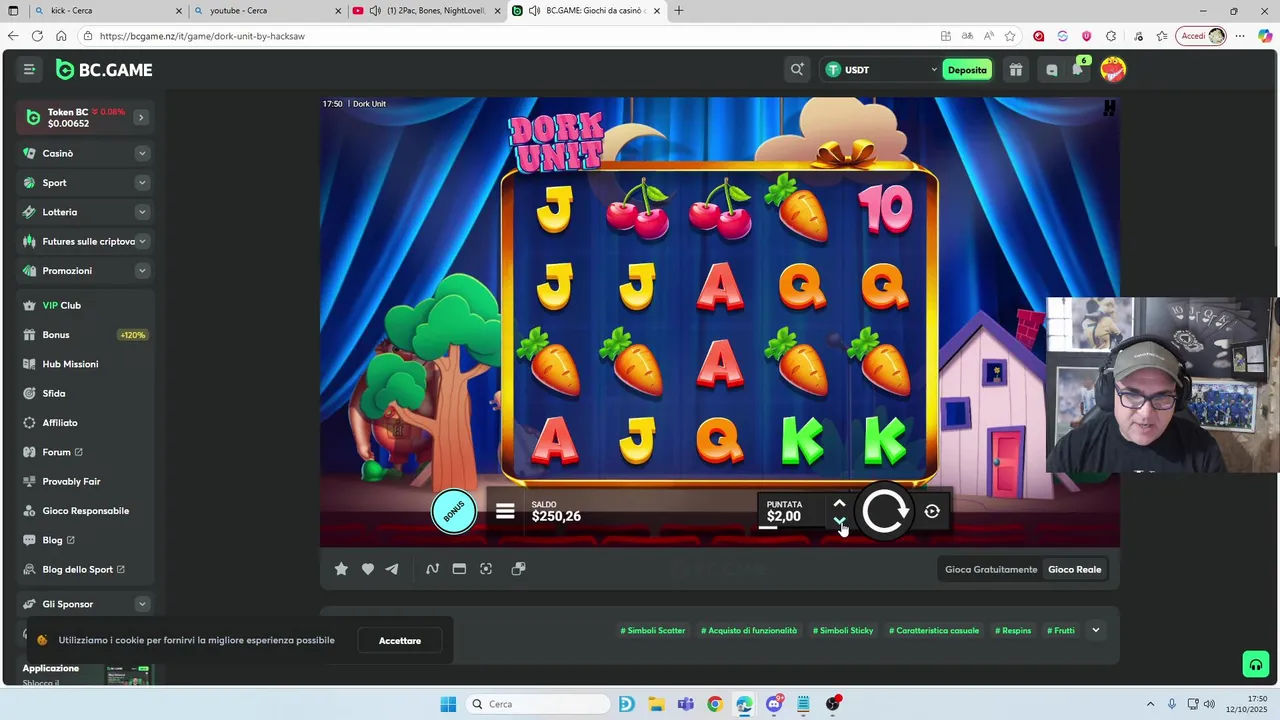Switch to theater mode icon
This screenshot has height=720, width=1280.
pos(459,569)
